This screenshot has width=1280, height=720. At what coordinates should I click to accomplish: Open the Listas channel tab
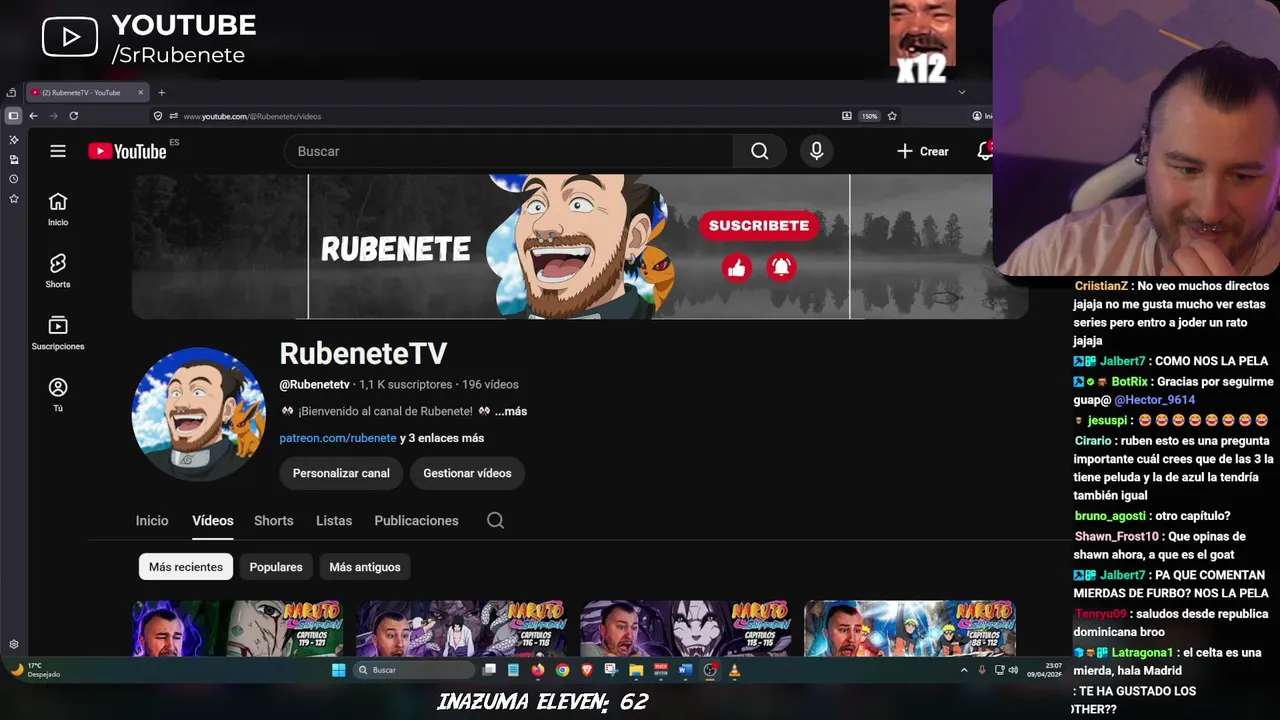pyautogui.click(x=334, y=520)
